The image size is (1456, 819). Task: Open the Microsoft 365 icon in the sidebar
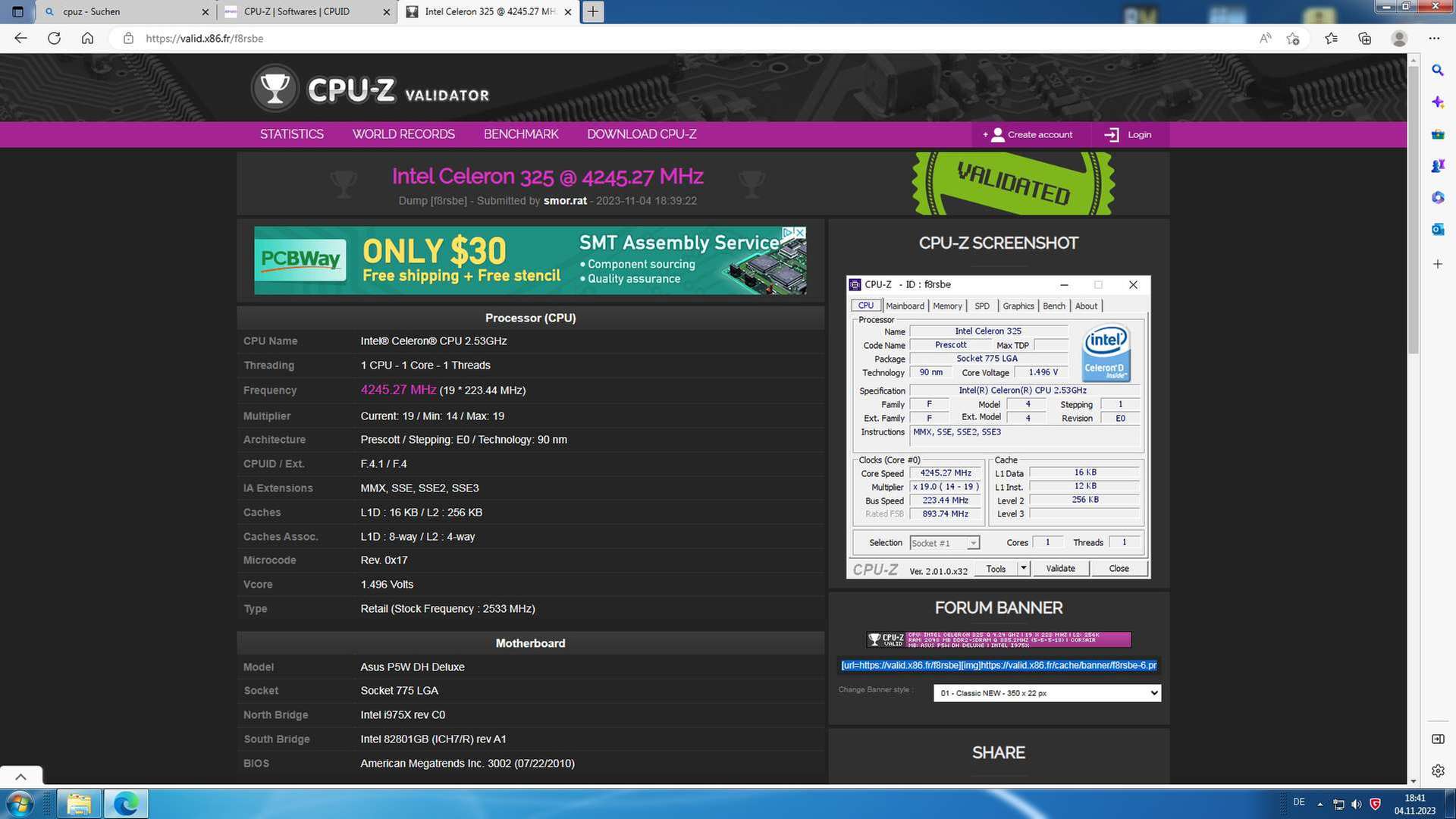pos(1437,197)
